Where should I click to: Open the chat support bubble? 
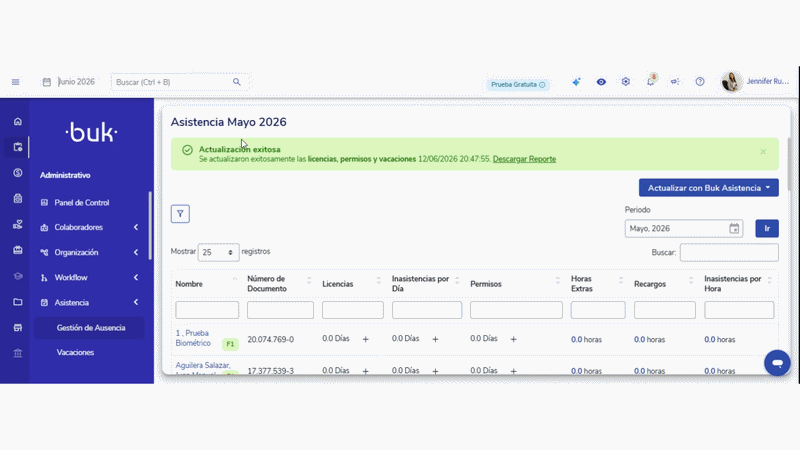[777, 363]
